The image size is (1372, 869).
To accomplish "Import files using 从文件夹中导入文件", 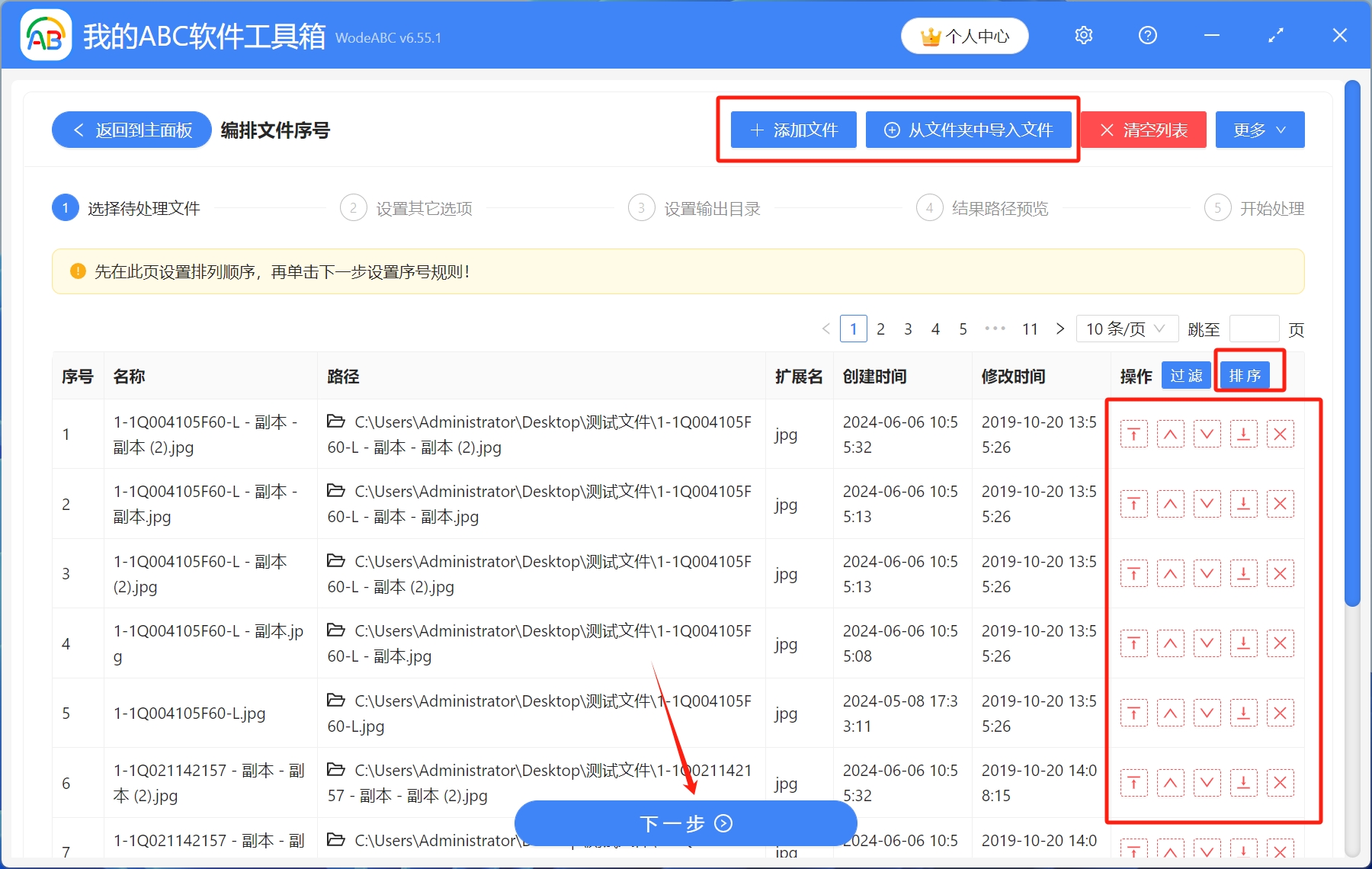I will point(970,130).
